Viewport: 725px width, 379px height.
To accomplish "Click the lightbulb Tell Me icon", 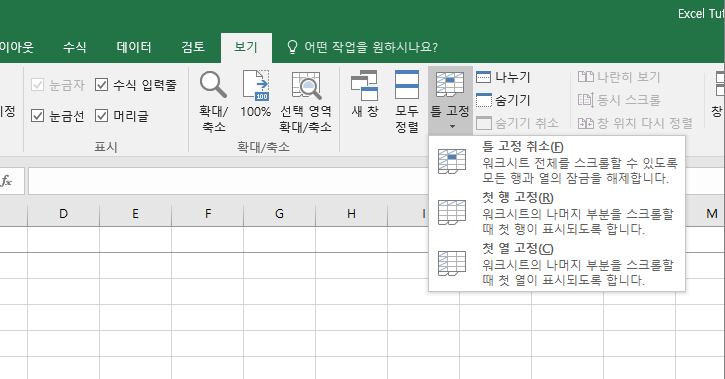I will click(292, 47).
